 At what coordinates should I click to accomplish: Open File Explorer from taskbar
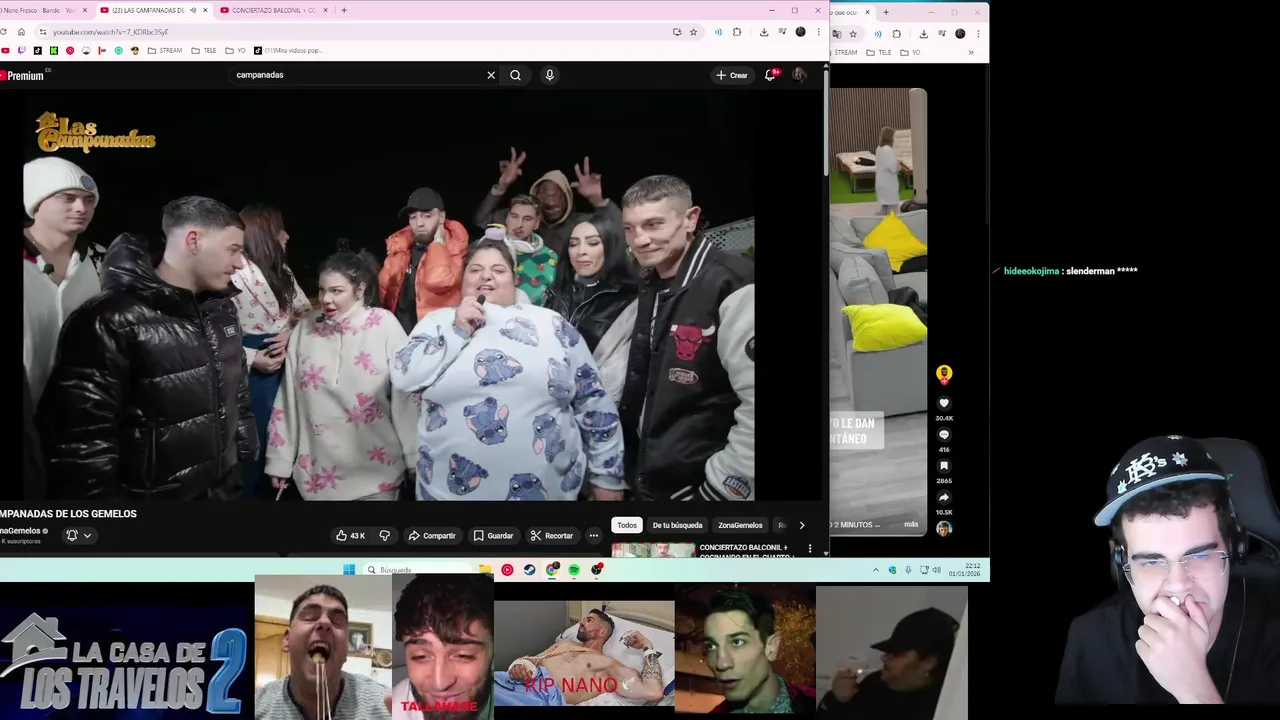pyautogui.click(x=485, y=570)
